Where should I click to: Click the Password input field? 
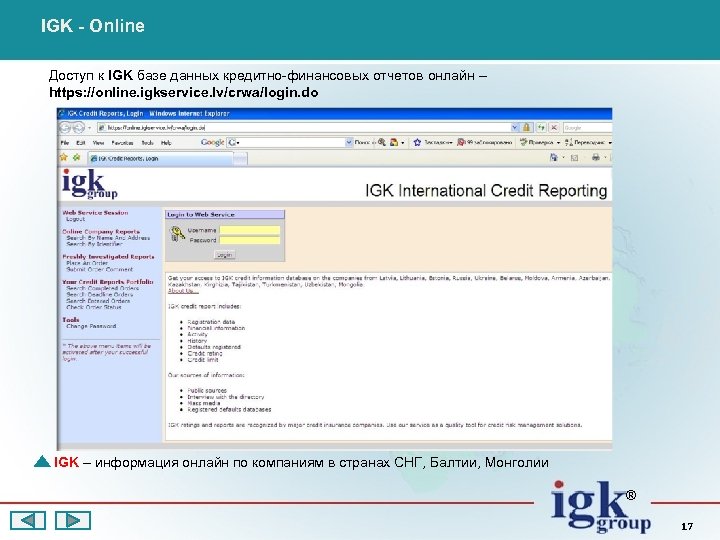point(250,240)
